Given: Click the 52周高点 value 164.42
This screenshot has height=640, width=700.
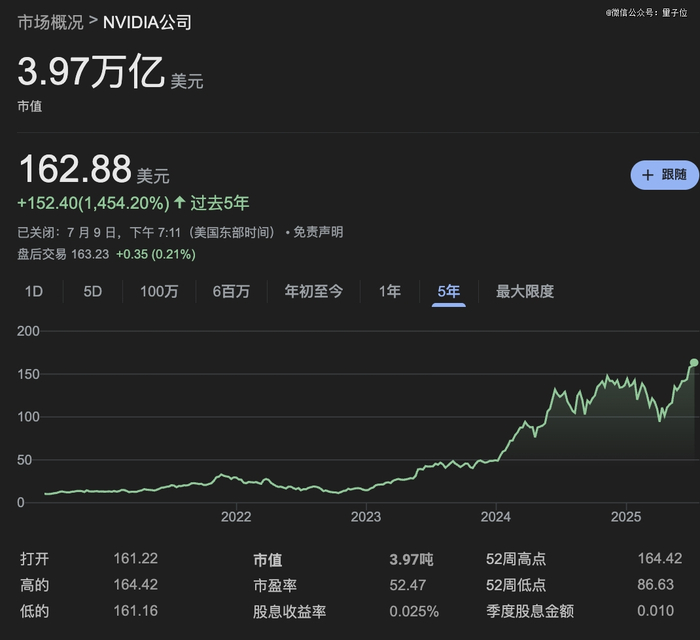Looking at the screenshot, I should point(659,559).
